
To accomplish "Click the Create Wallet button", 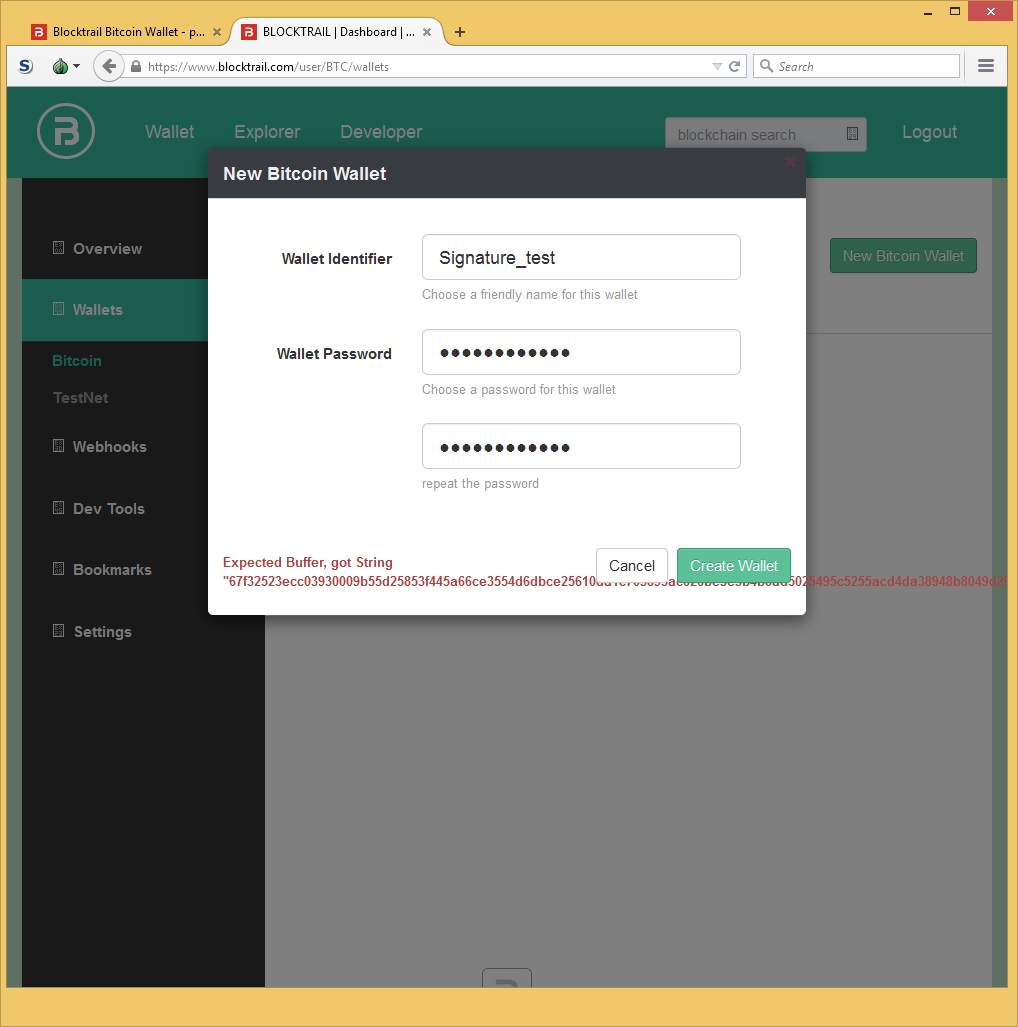I will 734,565.
